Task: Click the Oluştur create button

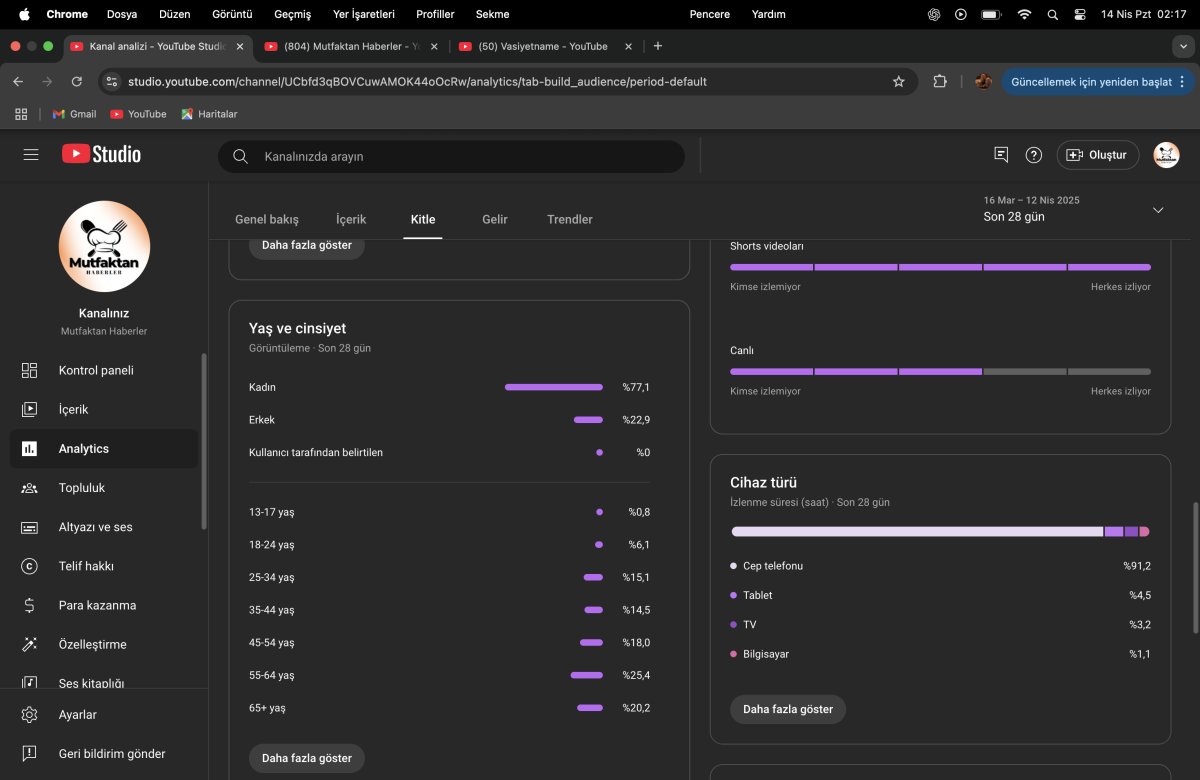Action: (1098, 155)
